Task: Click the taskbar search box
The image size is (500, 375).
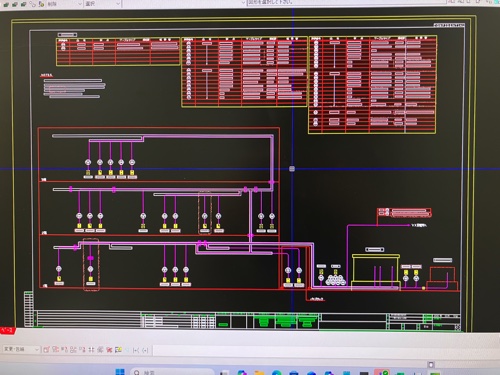Action: coord(172,372)
